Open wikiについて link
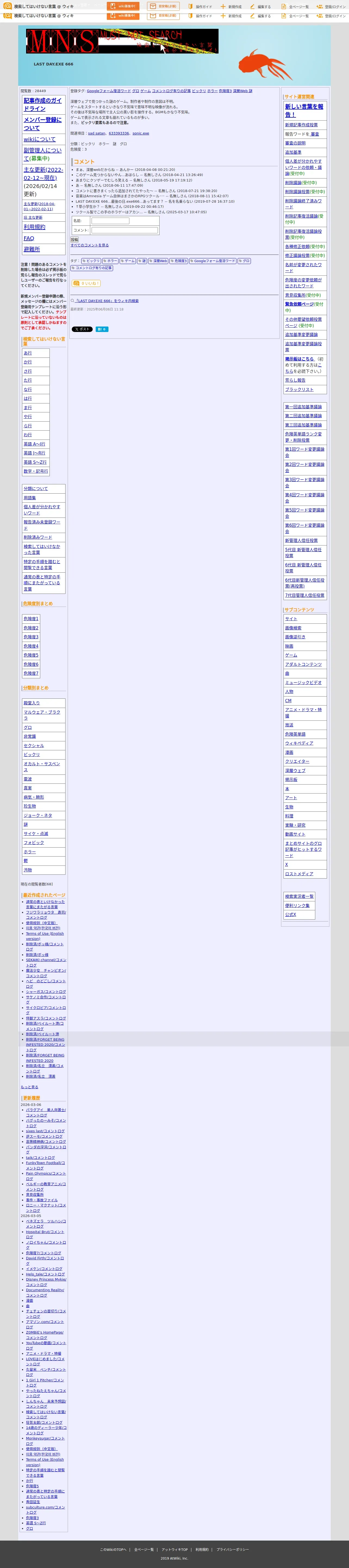The image size is (349, 1568). click(x=40, y=139)
